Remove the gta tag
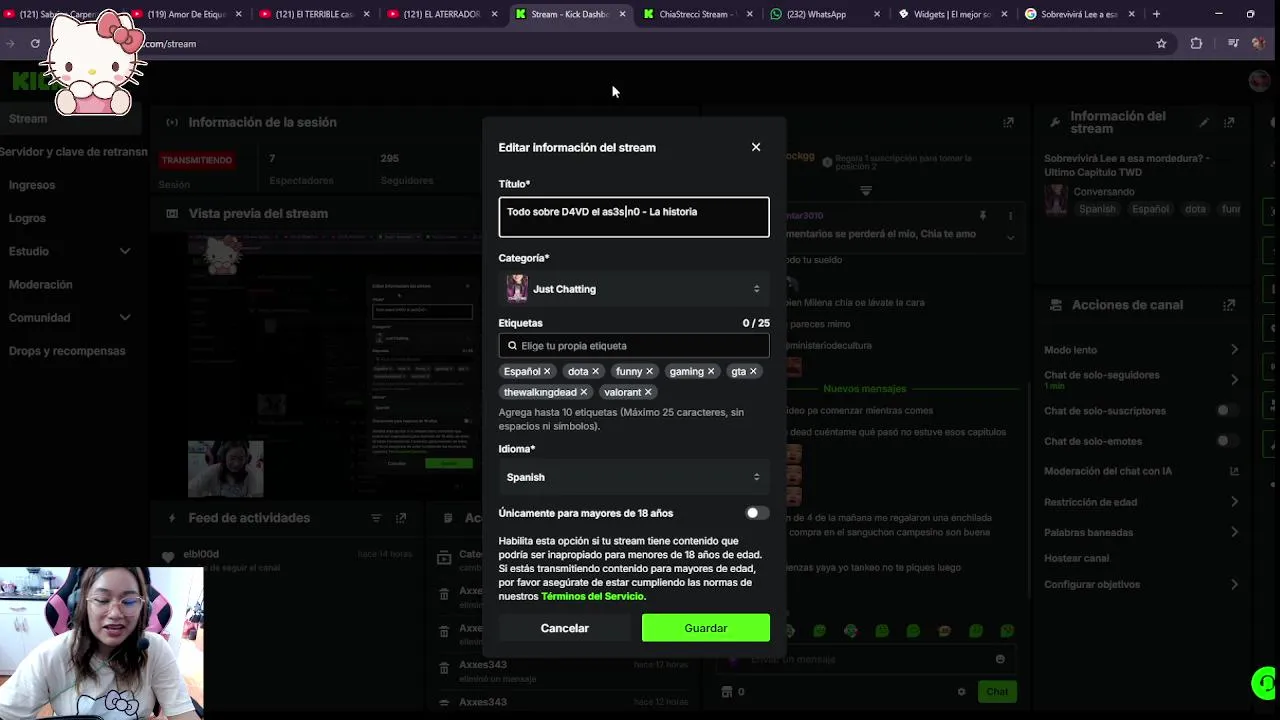This screenshot has width=1280, height=720. coord(753,371)
